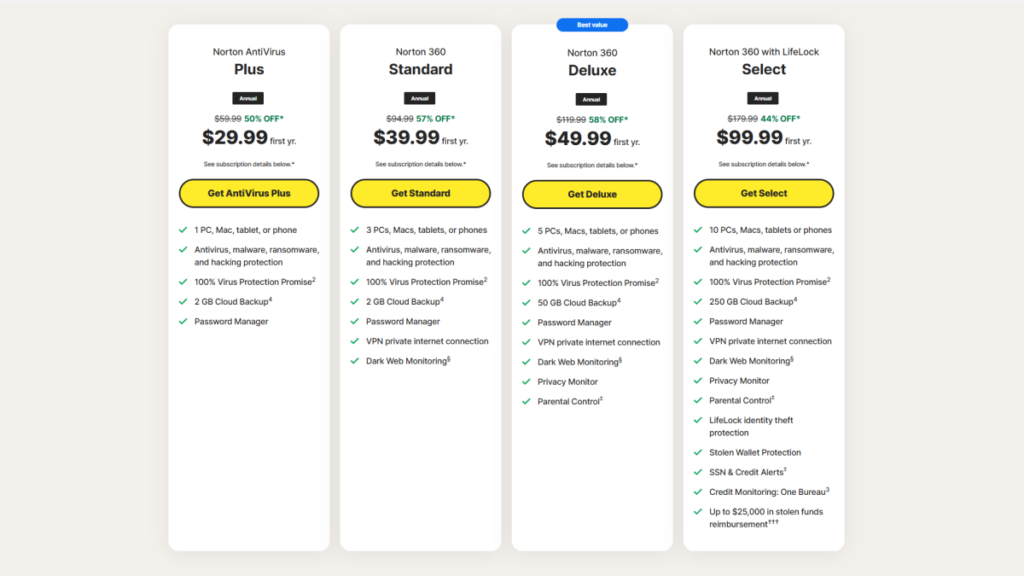Expand subscription details under the Standard plan
This screenshot has height=576, width=1024.
click(420, 162)
